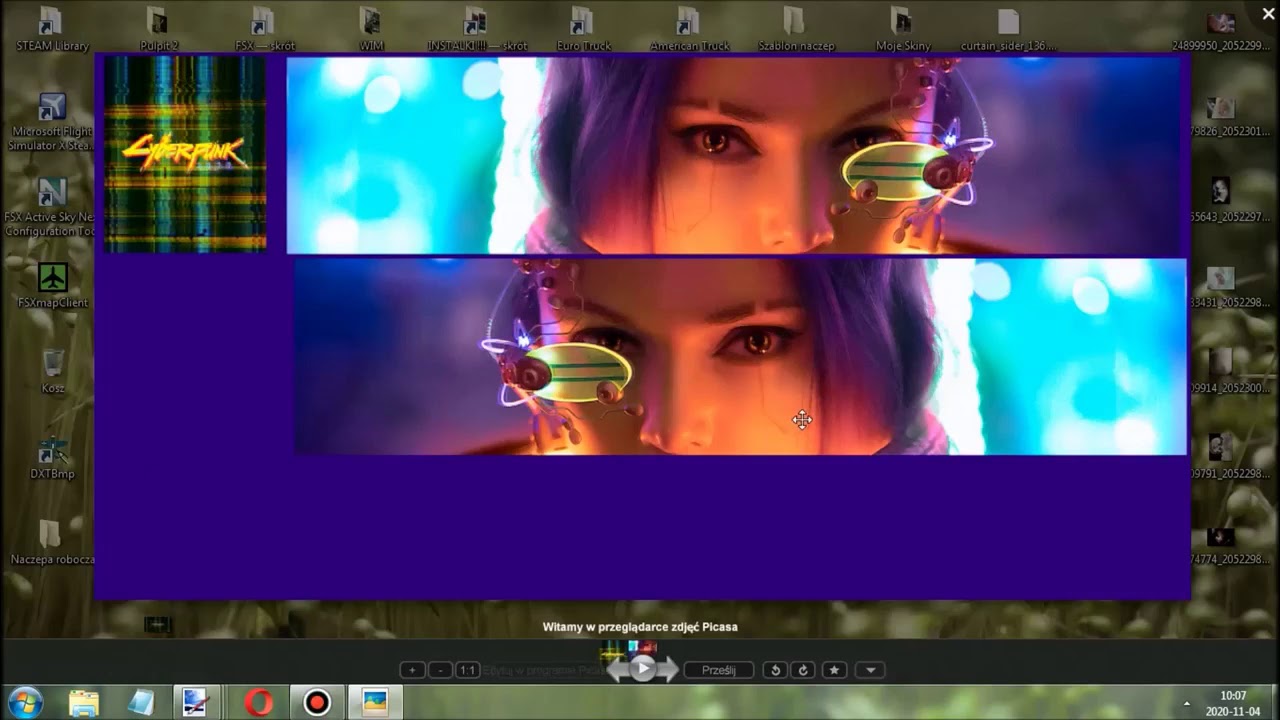Rotate the photo clockwise

802,670
